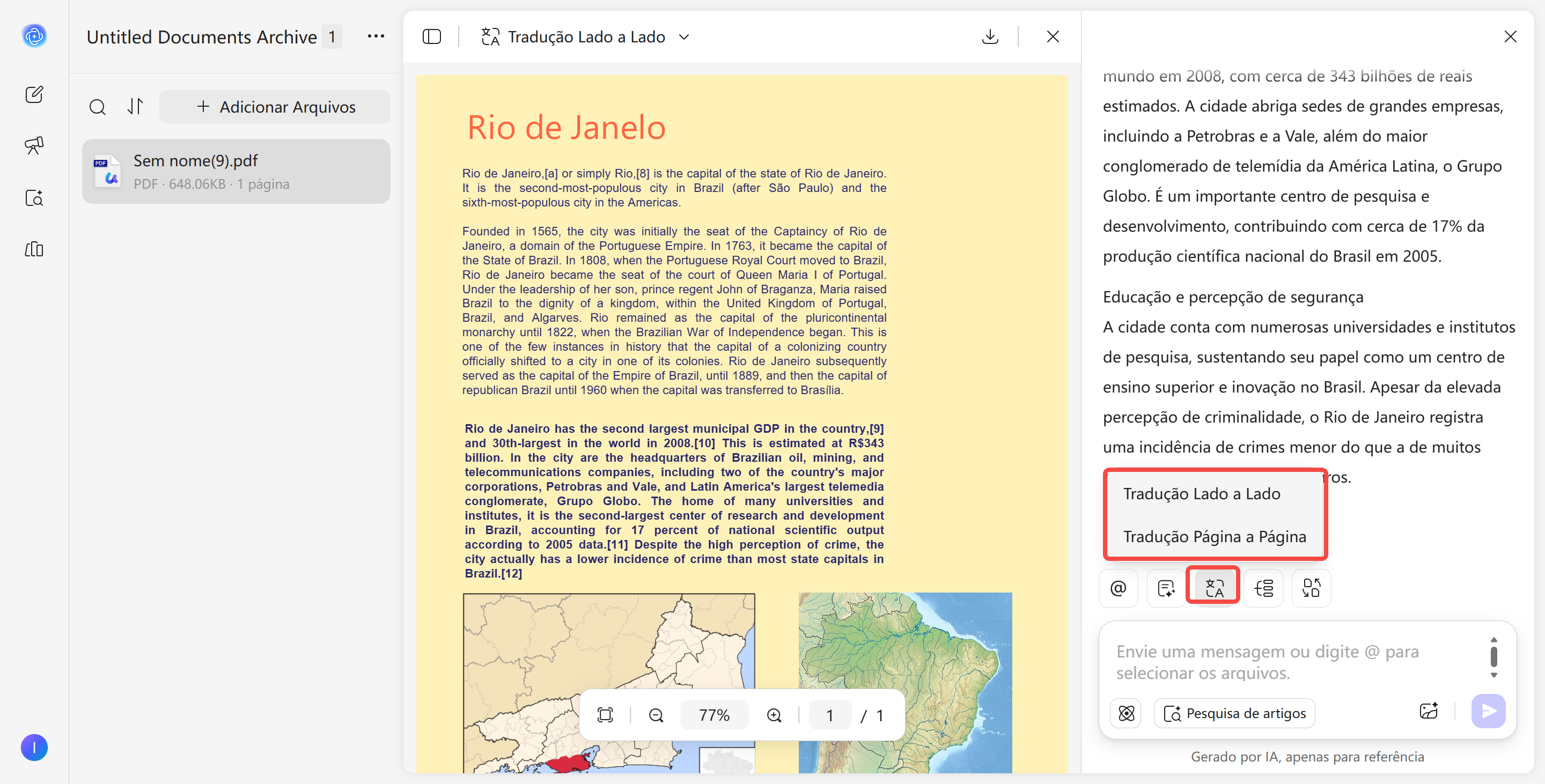The height and width of the screenshot is (784, 1545).
Task: Send the chat message
Action: pyautogui.click(x=1489, y=712)
